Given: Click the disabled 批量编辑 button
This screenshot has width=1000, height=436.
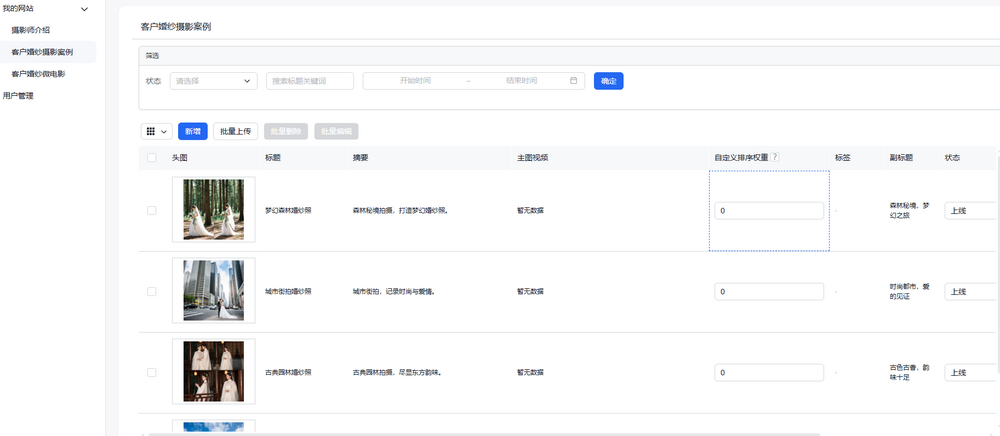Looking at the screenshot, I should coord(336,131).
